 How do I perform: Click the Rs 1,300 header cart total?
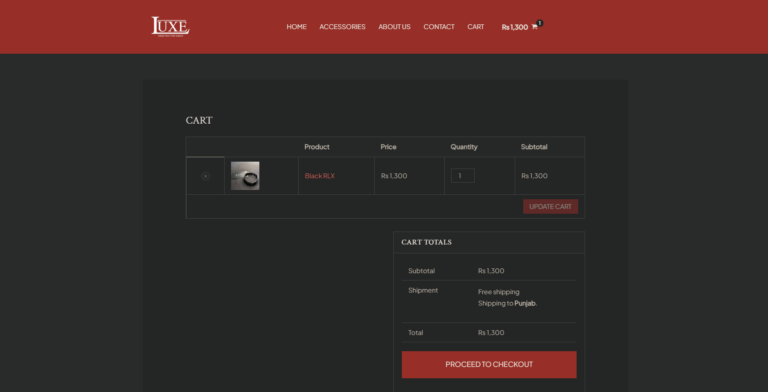point(515,27)
